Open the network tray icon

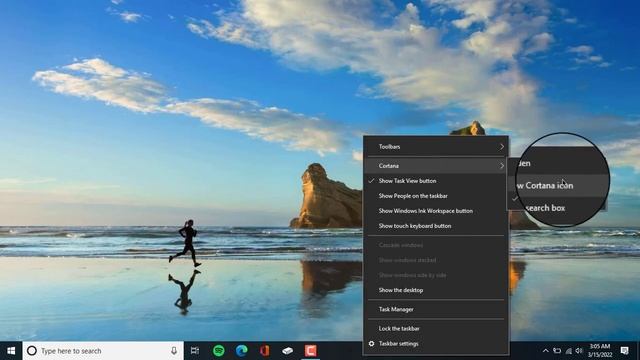569,351
